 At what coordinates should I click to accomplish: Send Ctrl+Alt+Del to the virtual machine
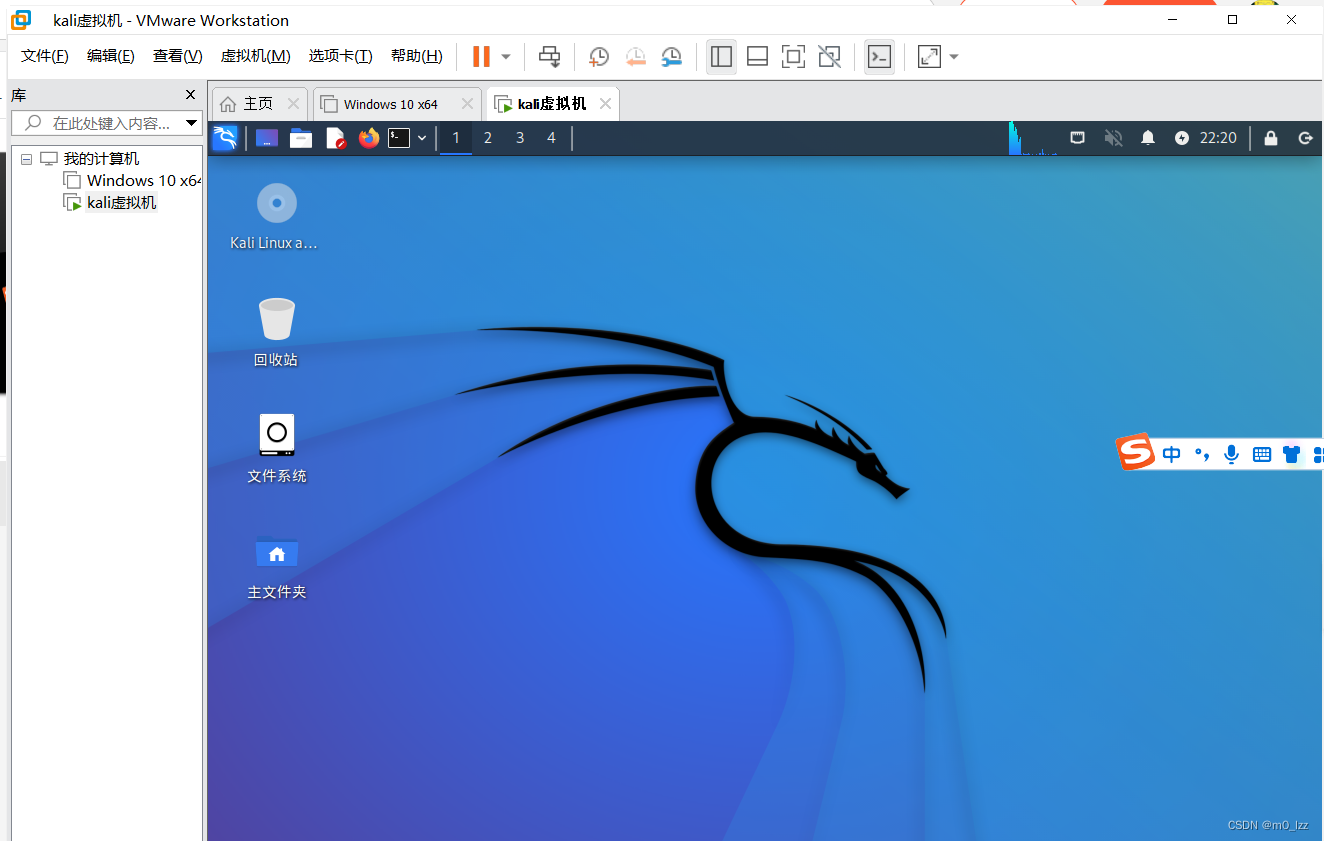click(x=550, y=57)
